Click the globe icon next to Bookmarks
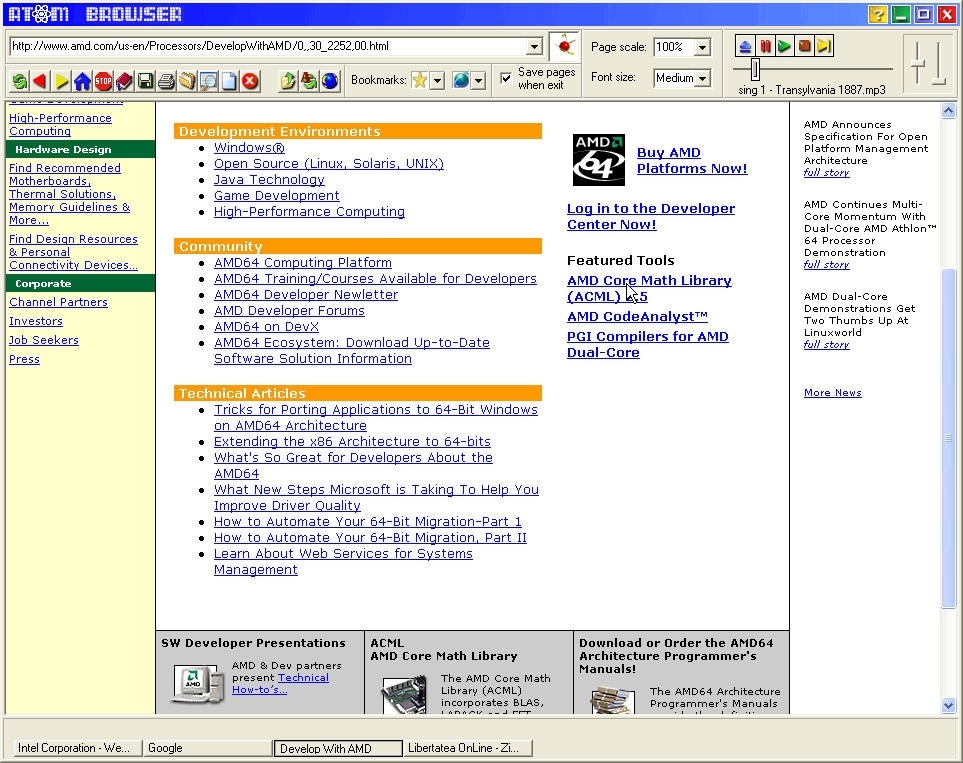This screenshot has height=763, width=963. click(x=461, y=80)
